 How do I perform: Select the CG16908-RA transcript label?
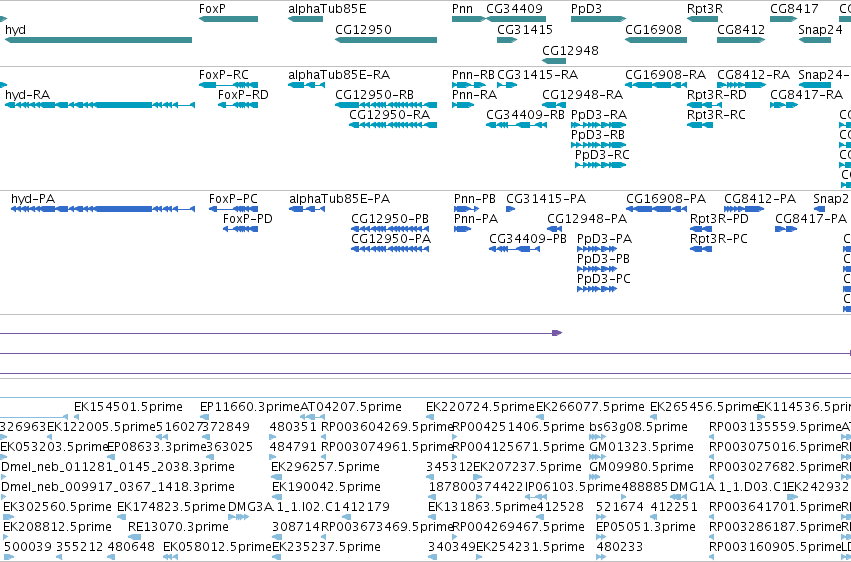tap(665, 74)
